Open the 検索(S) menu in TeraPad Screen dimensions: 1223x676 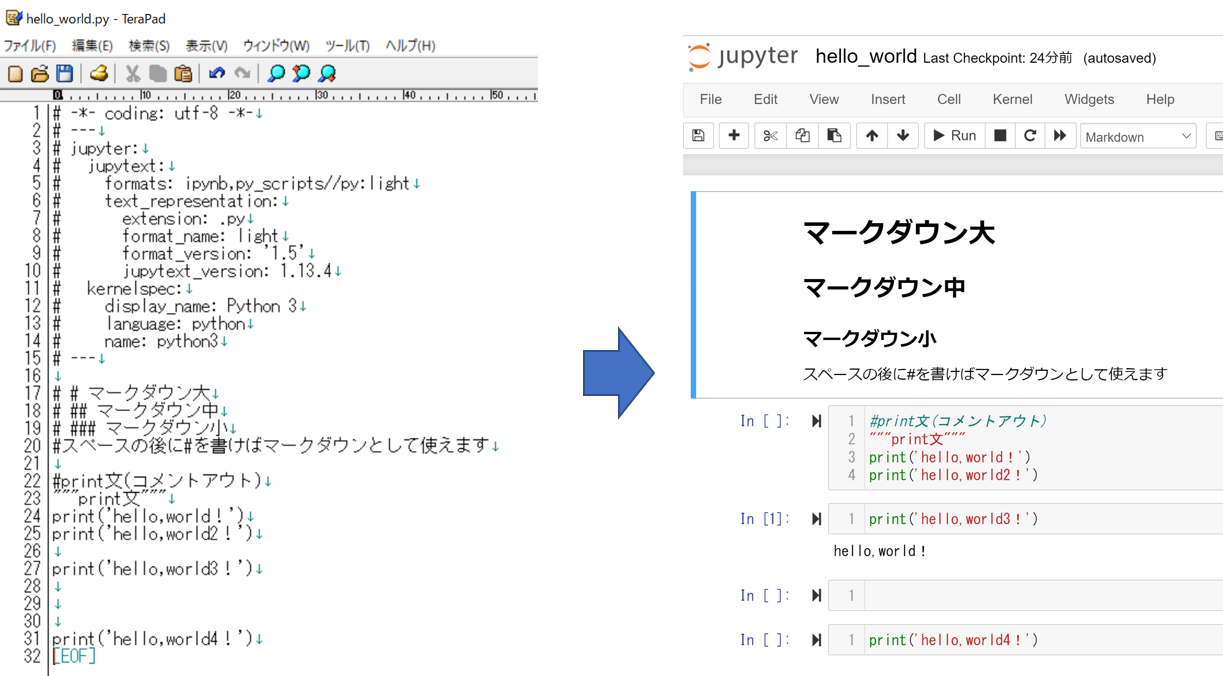click(148, 45)
